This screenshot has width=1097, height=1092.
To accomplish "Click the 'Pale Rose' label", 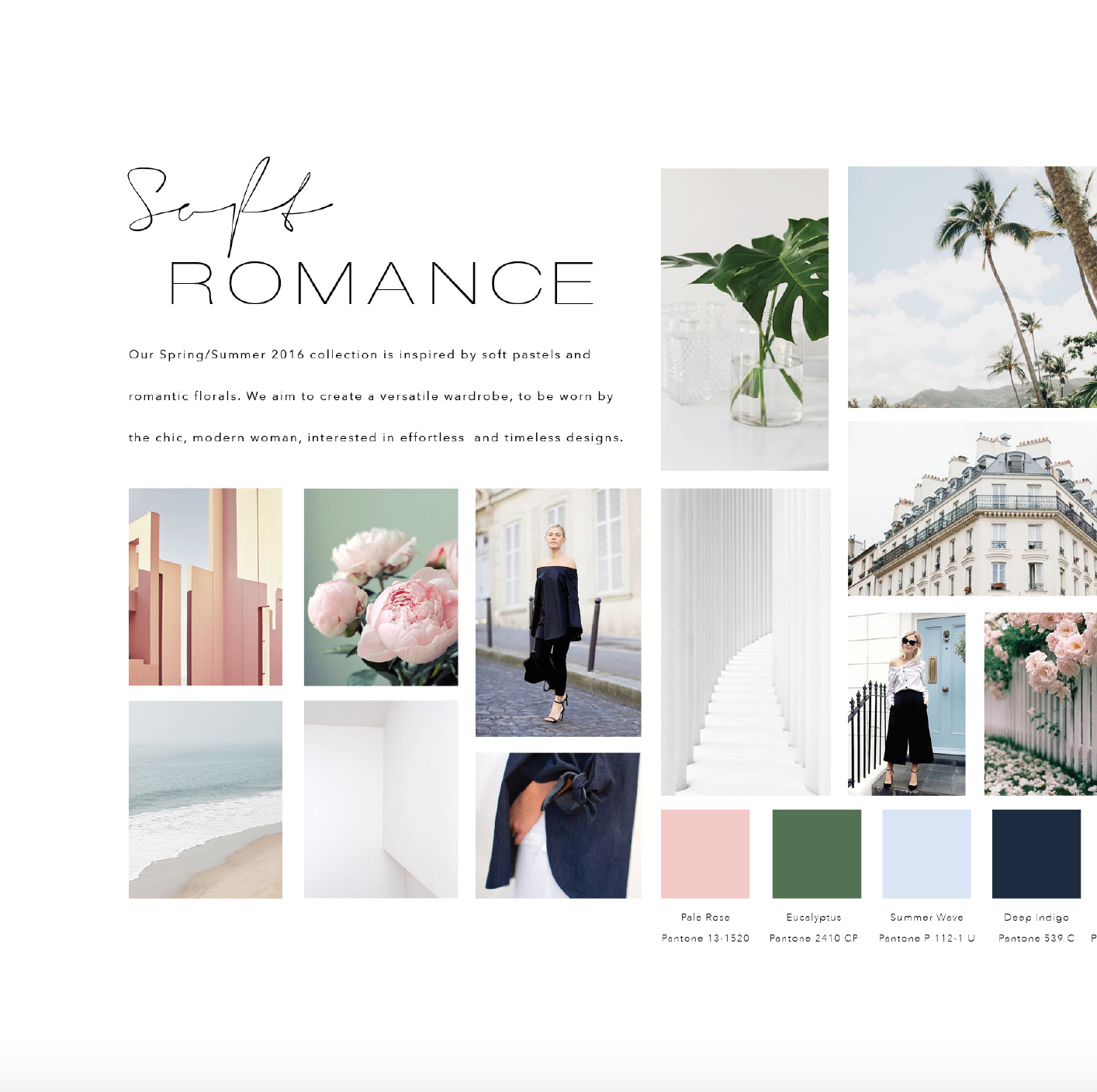I will point(705,917).
